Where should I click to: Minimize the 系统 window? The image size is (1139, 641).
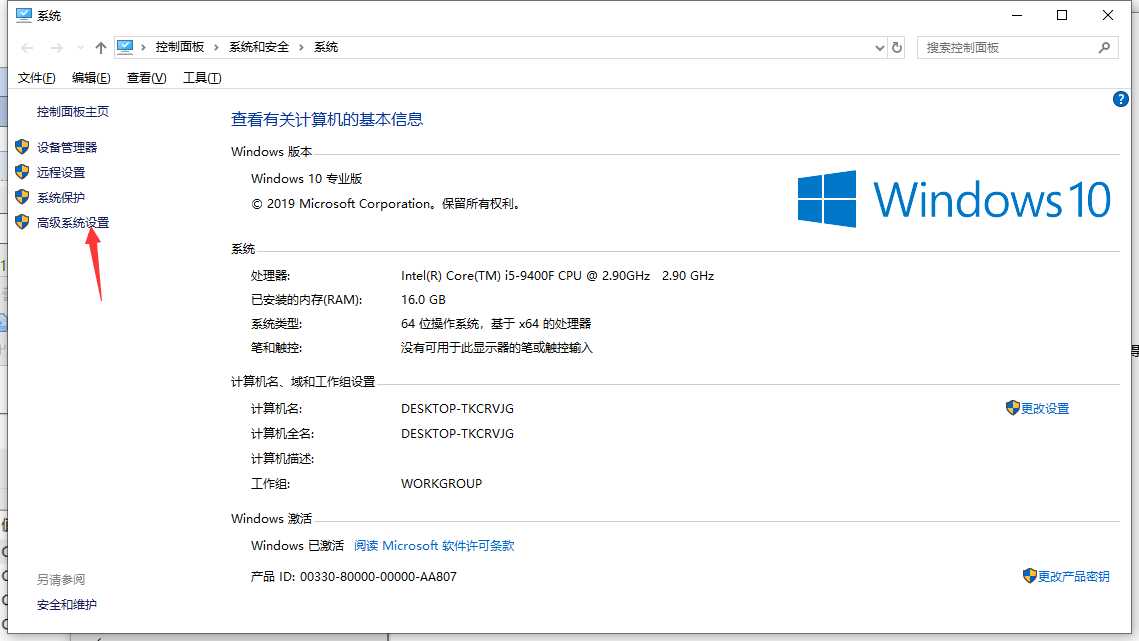coord(1017,15)
